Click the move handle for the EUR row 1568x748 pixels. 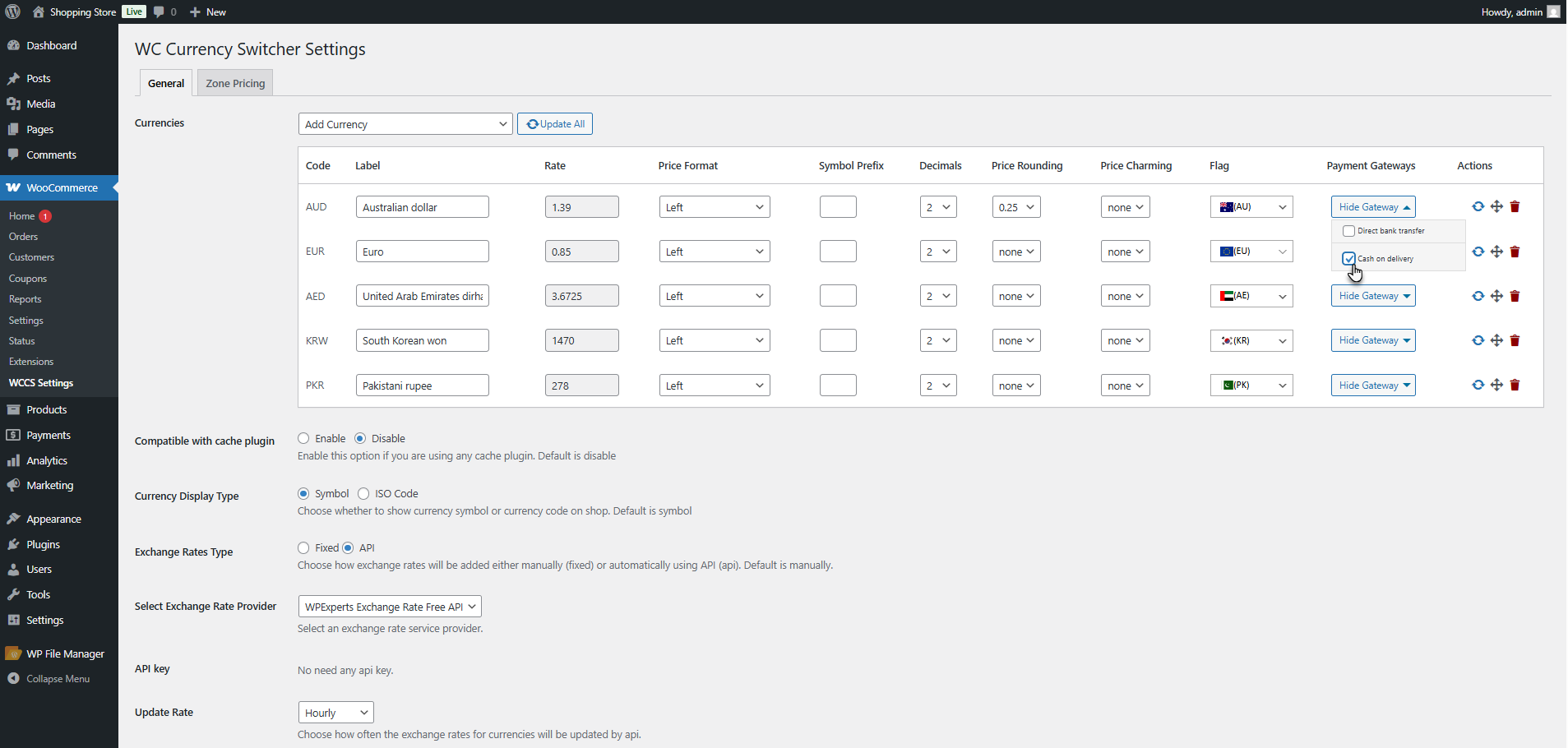1496,252
